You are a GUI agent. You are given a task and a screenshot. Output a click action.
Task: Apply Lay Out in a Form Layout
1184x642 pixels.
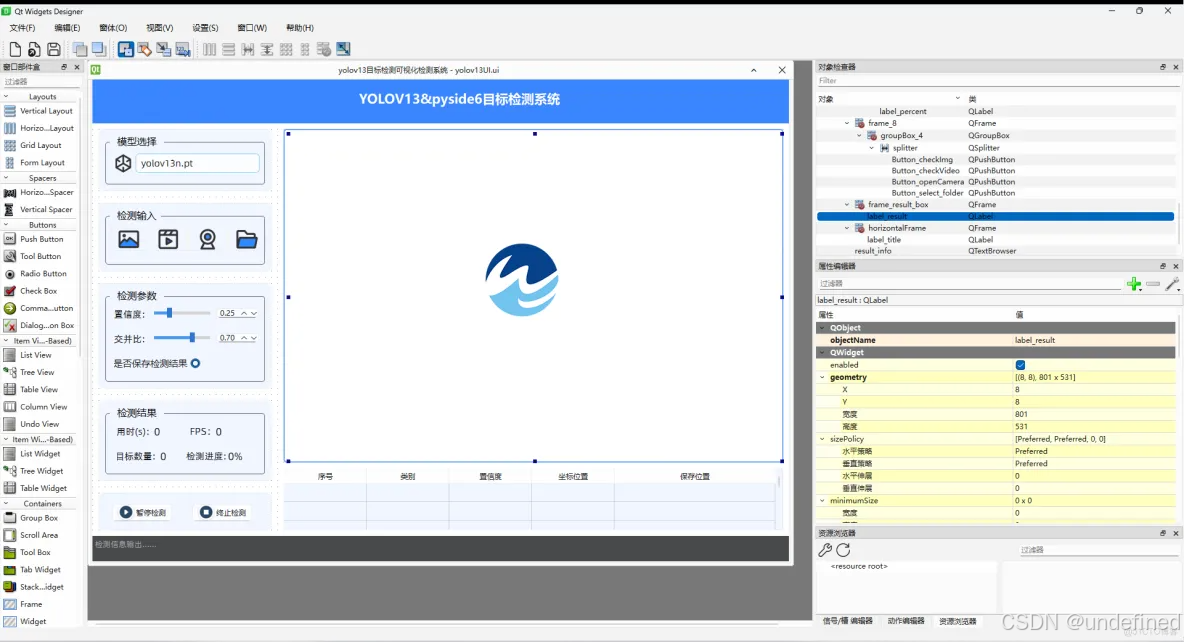305,49
